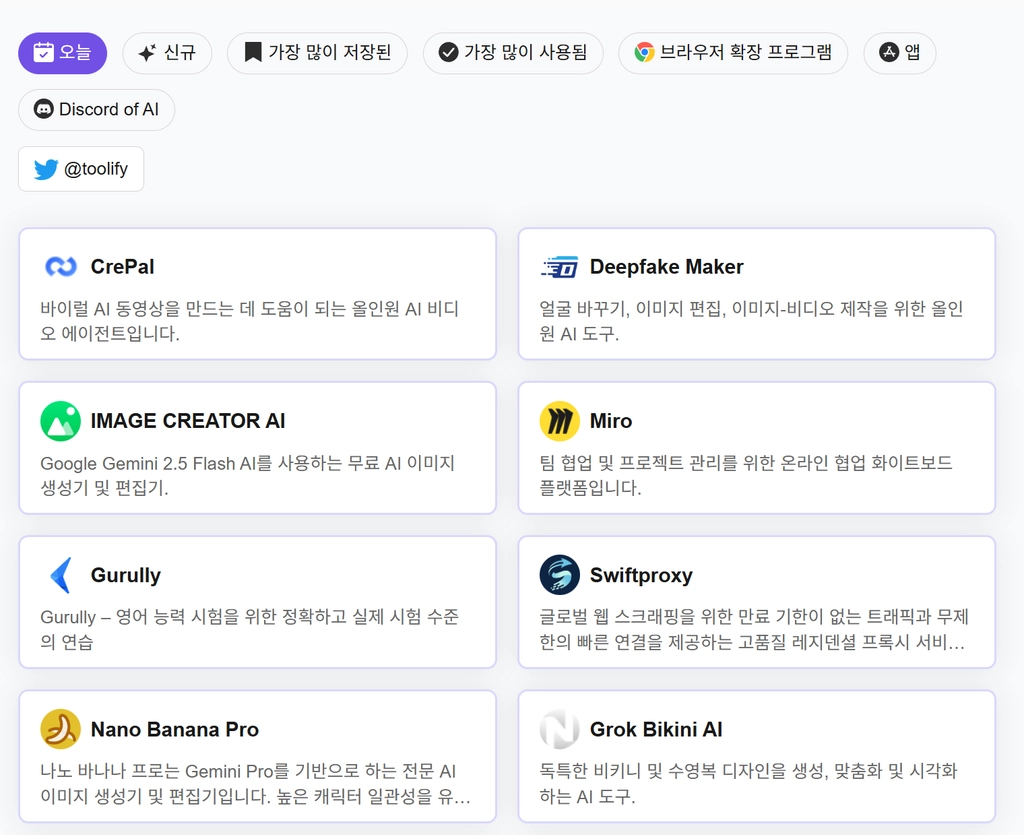The image size is (1024, 835).
Task: Click the Chrome icon for 브라우저 확장 프로그램
Action: (x=644, y=52)
